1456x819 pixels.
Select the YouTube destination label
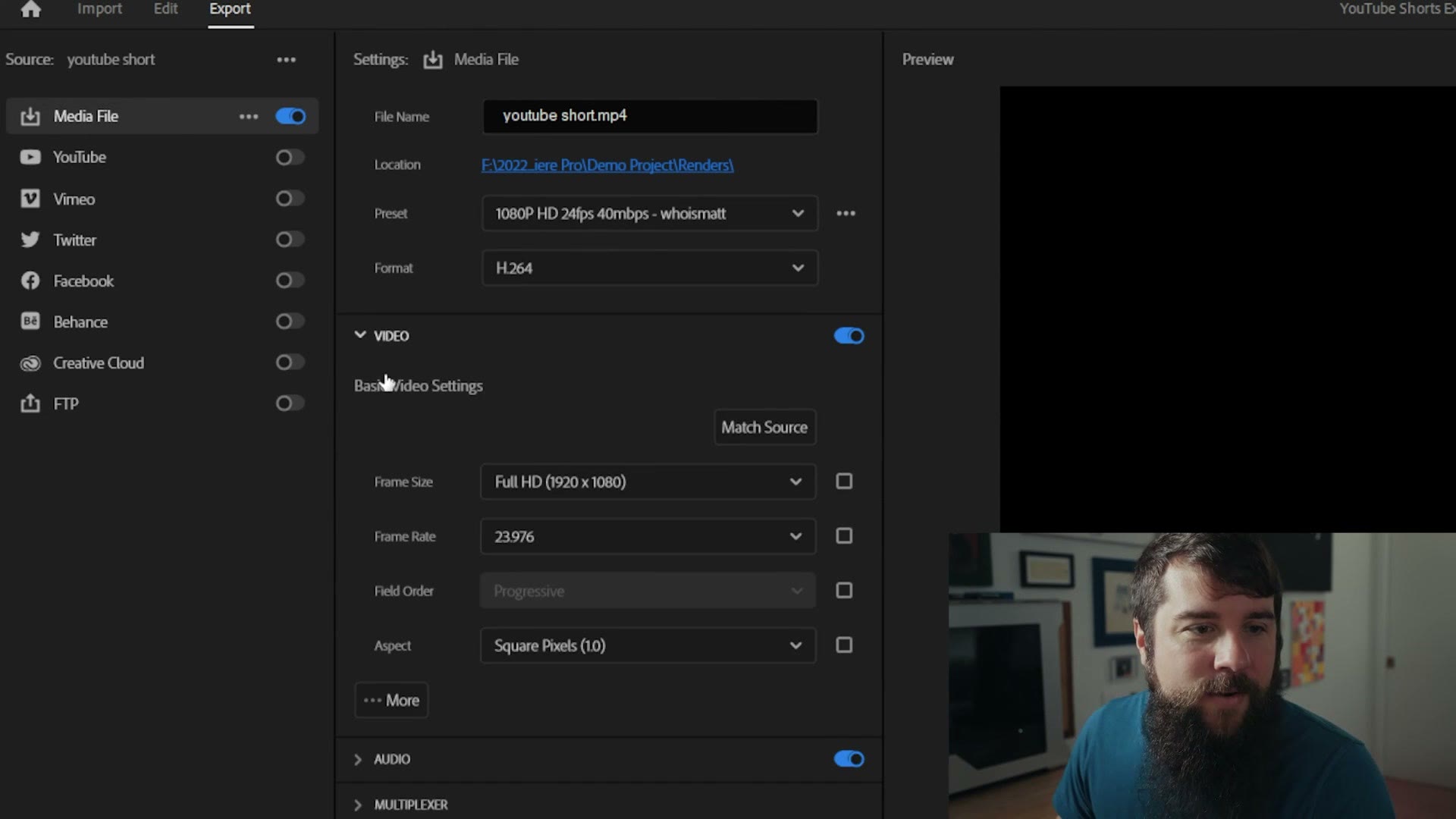80,157
